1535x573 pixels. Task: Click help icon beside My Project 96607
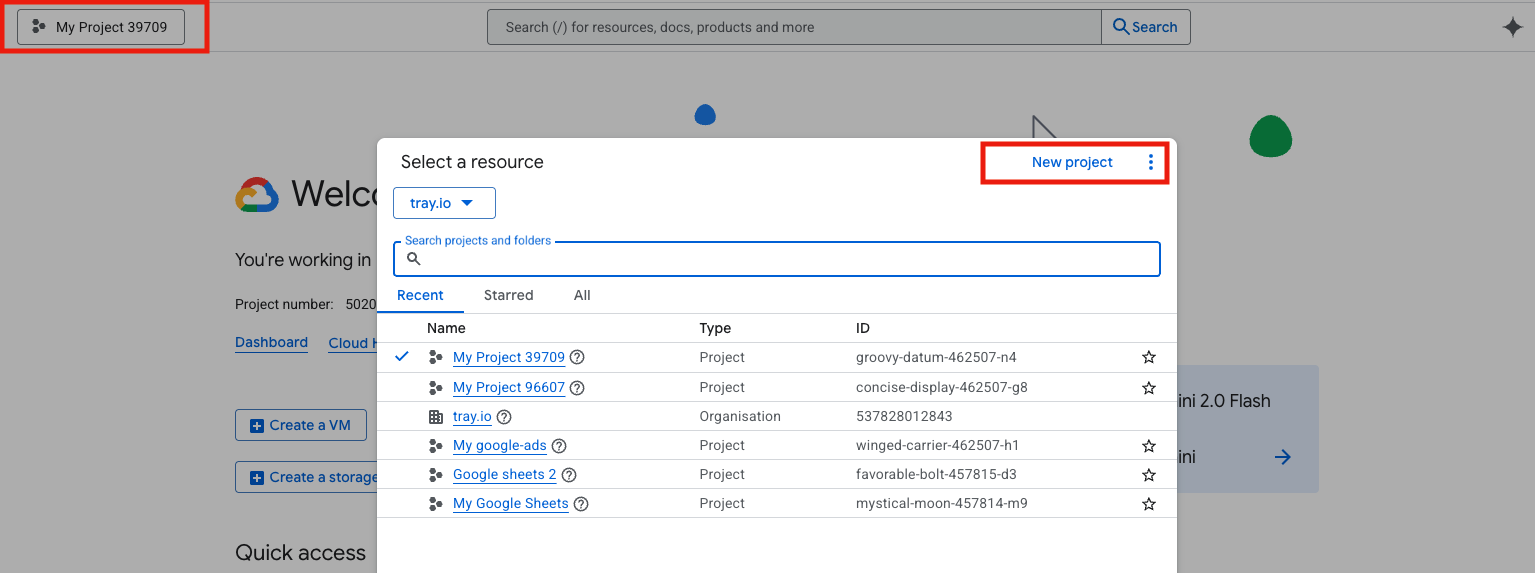pyautogui.click(x=577, y=388)
